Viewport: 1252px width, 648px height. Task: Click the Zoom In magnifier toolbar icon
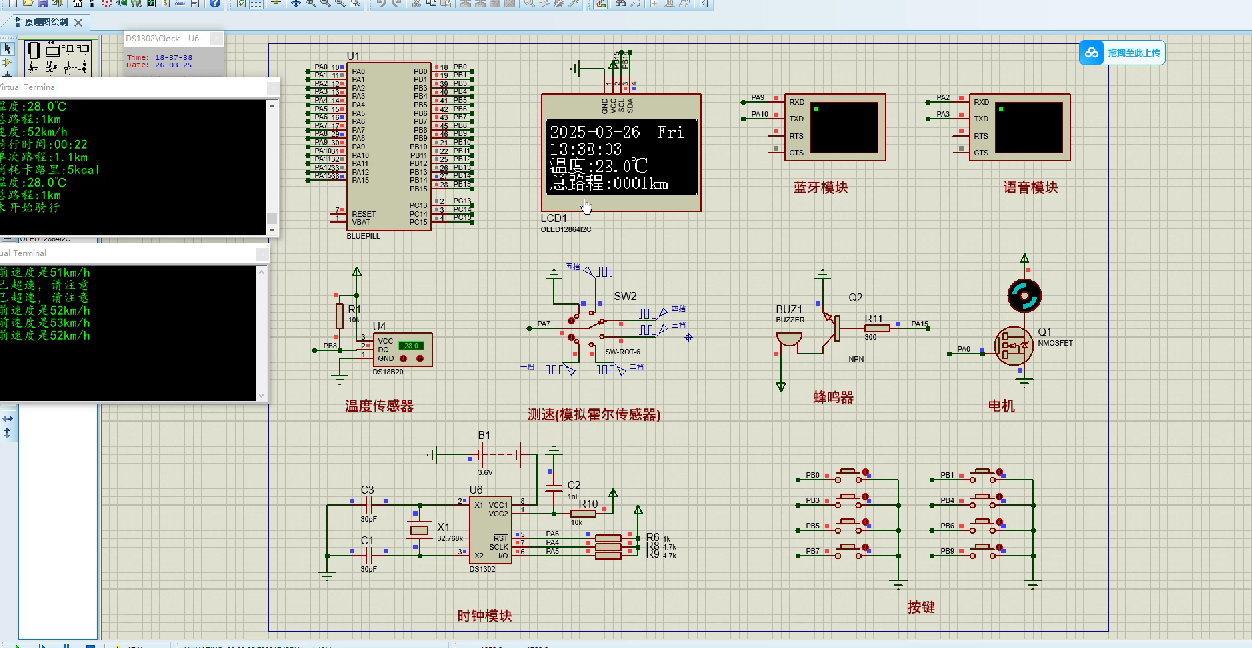point(311,6)
